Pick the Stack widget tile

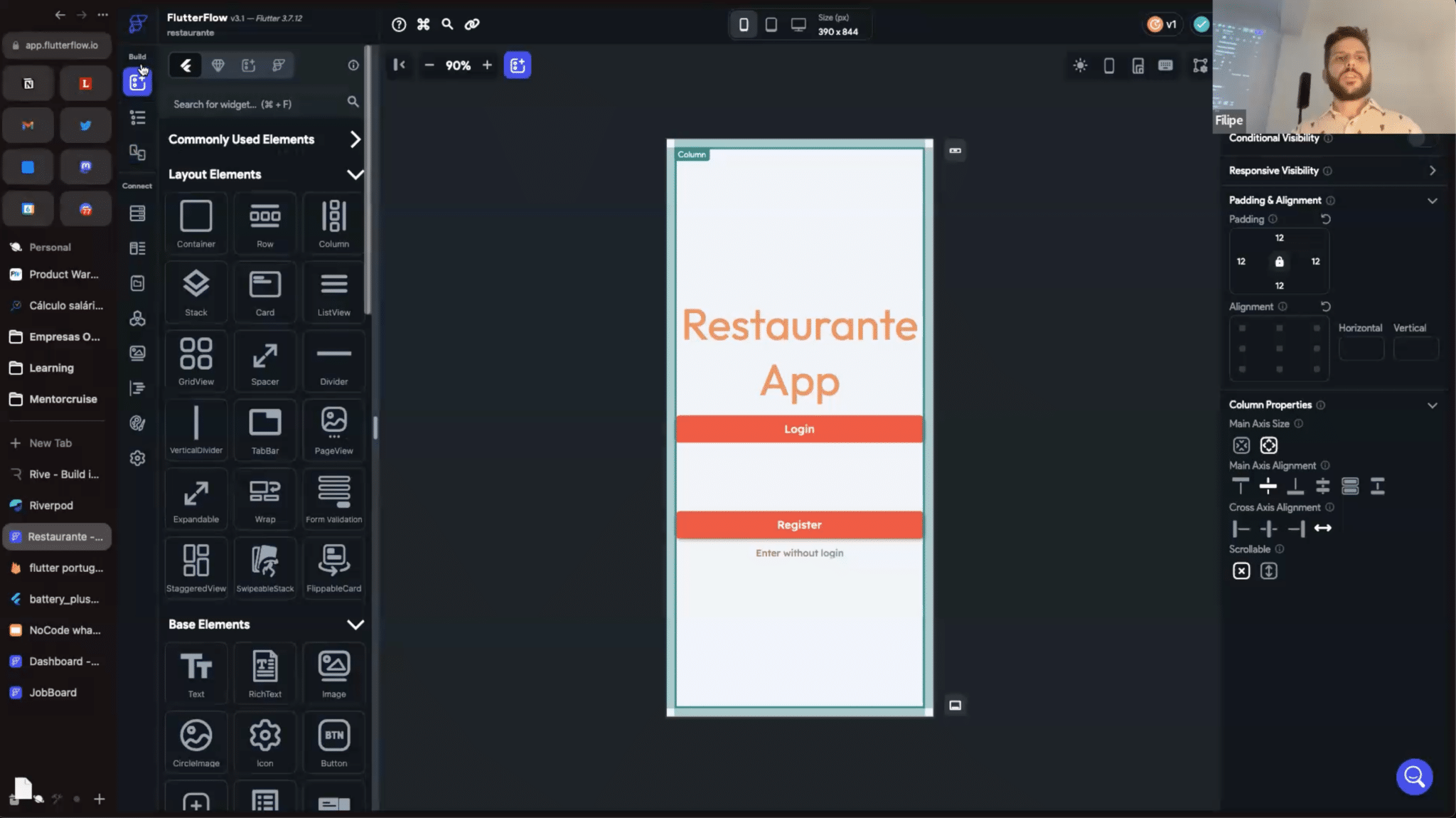click(x=196, y=292)
